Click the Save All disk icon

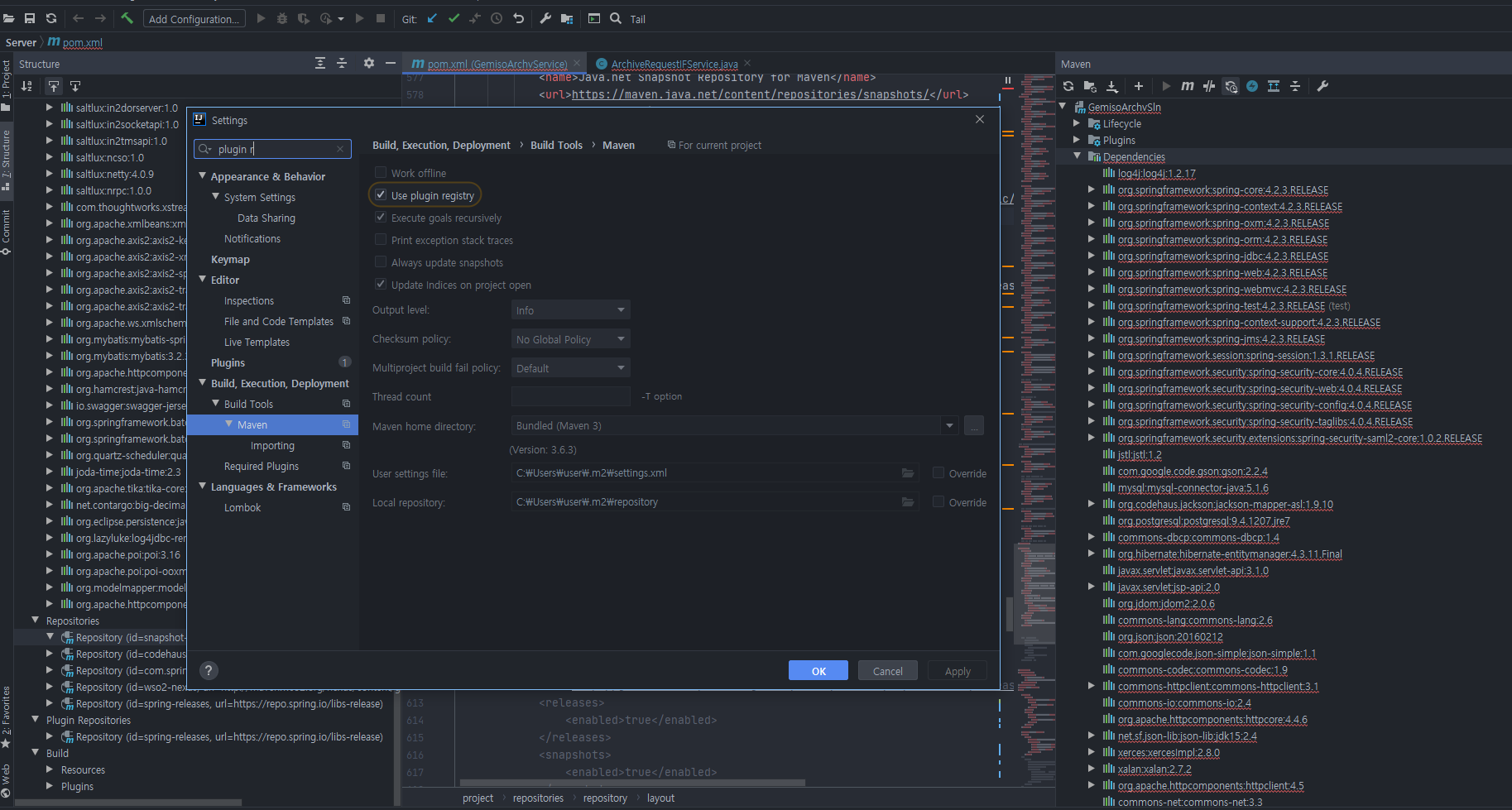(x=30, y=18)
